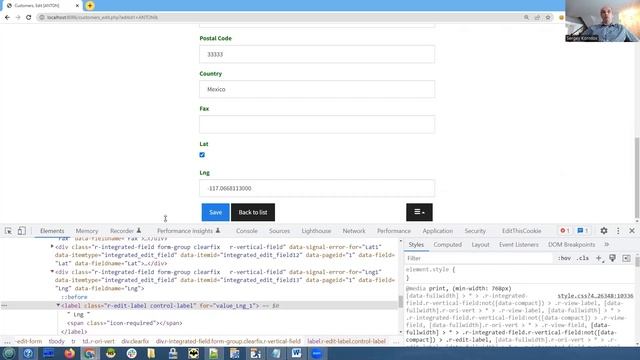Toggle the computed styles sidebar pane
Screen dimensions: 640x360
click(x=627, y=258)
